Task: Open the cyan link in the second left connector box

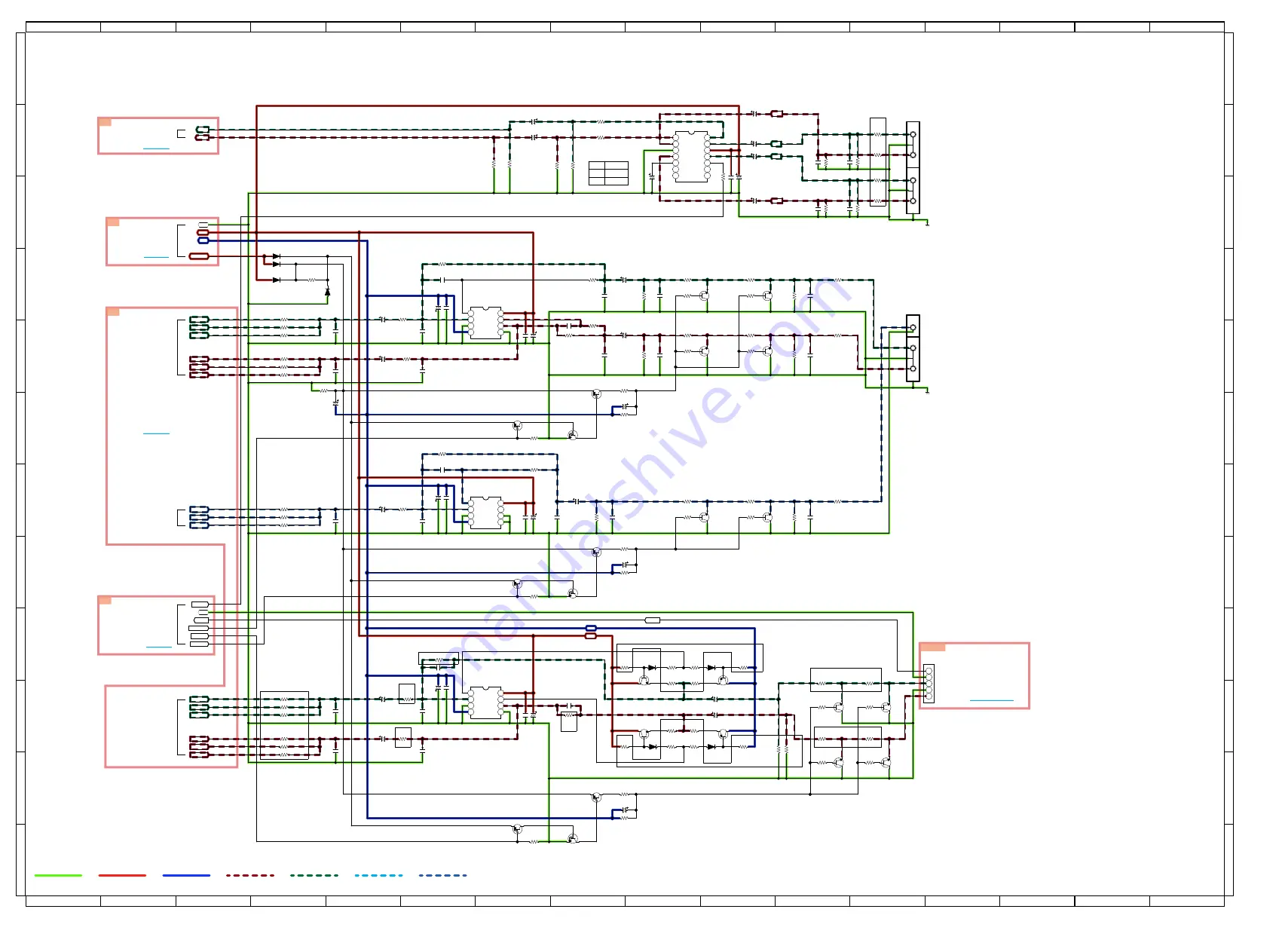Action: [156, 258]
